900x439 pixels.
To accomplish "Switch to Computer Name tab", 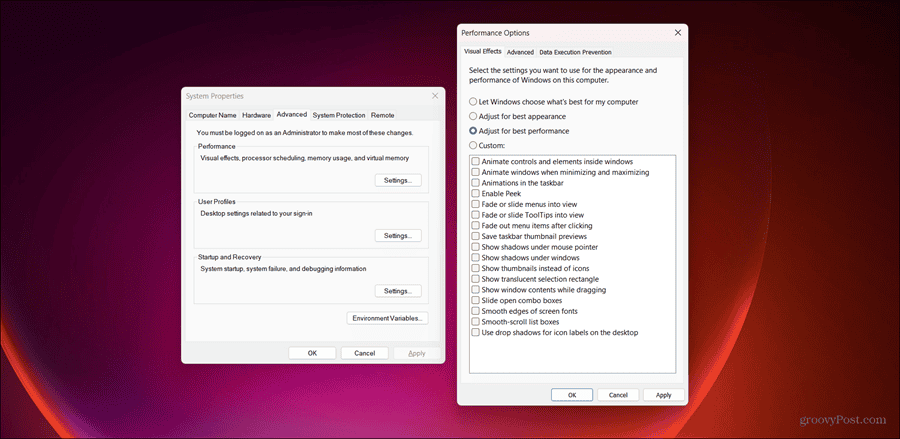I will point(212,115).
